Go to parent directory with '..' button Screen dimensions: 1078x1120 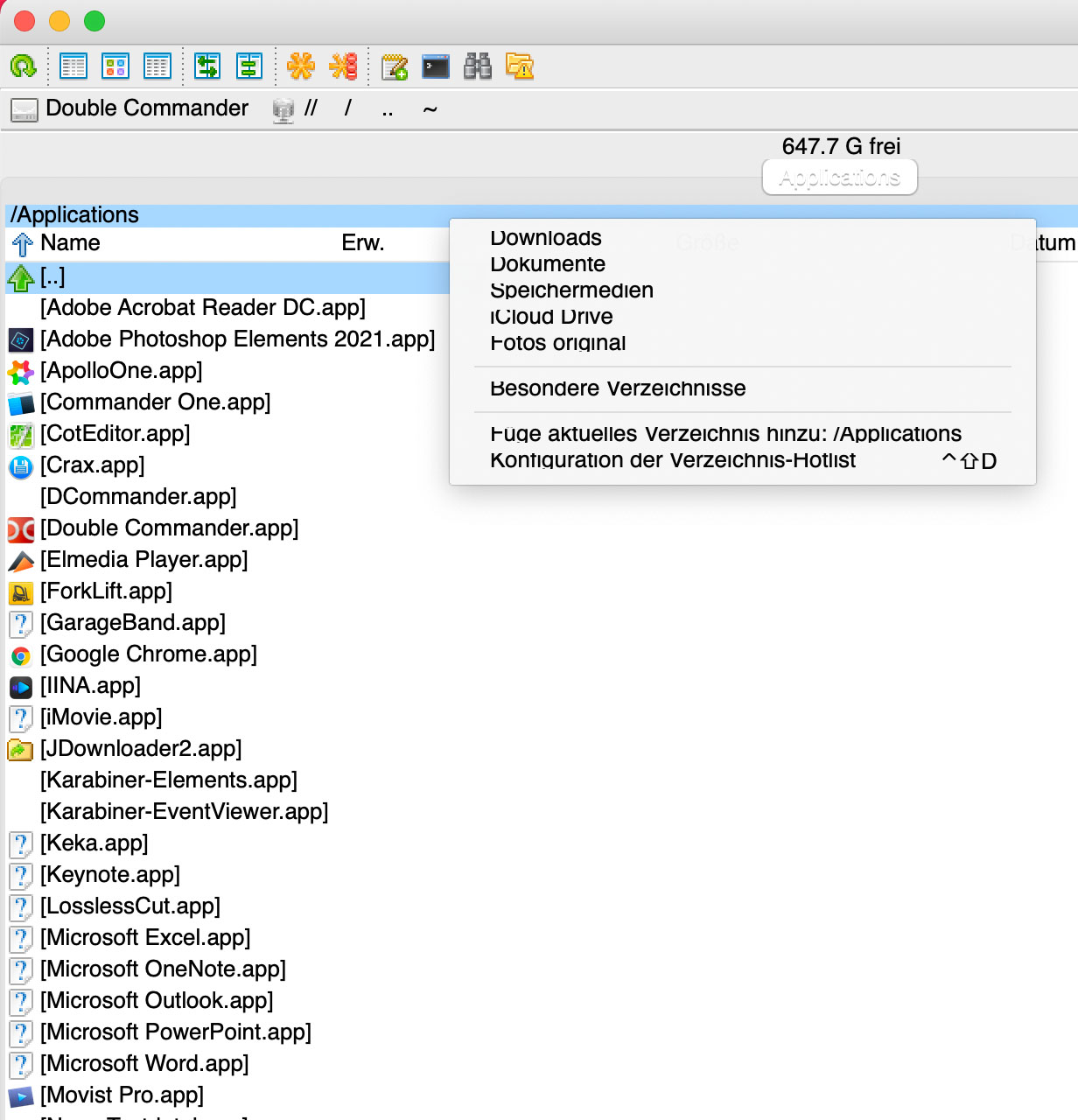click(387, 109)
